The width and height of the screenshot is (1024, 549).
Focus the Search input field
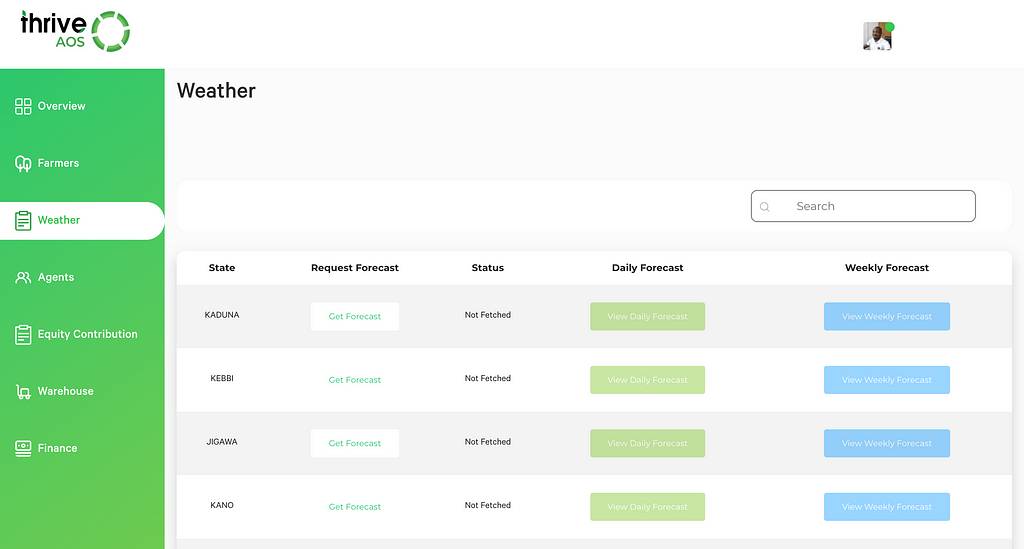863,206
